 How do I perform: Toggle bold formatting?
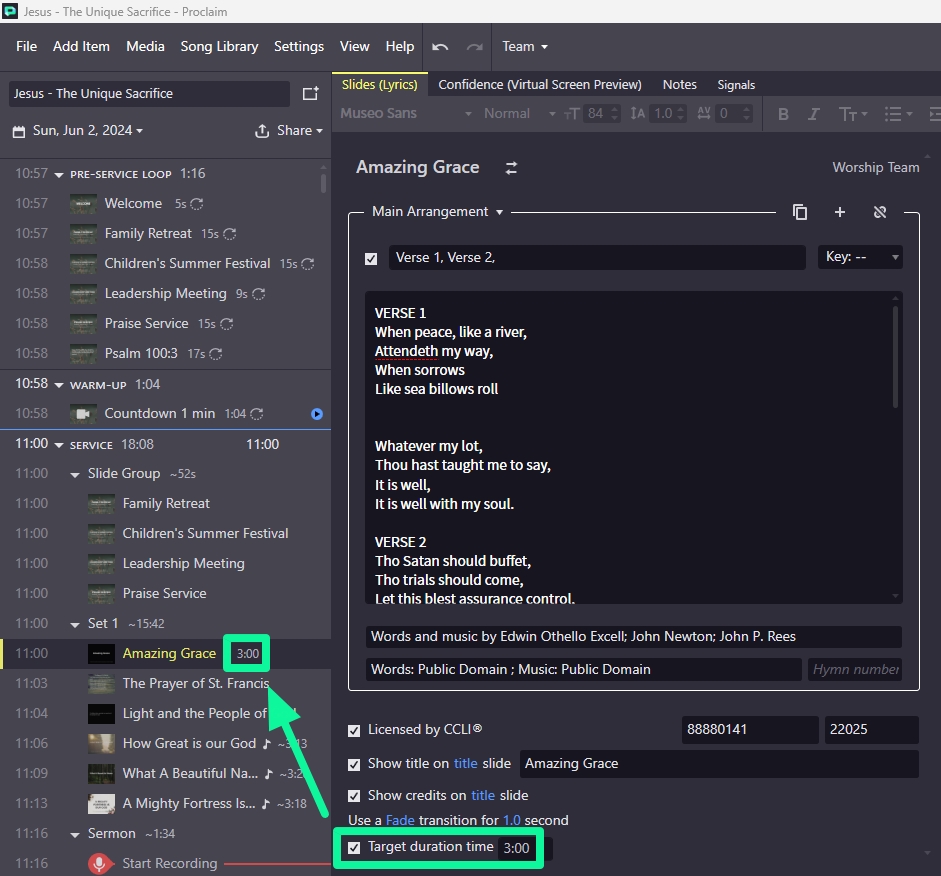coord(783,114)
